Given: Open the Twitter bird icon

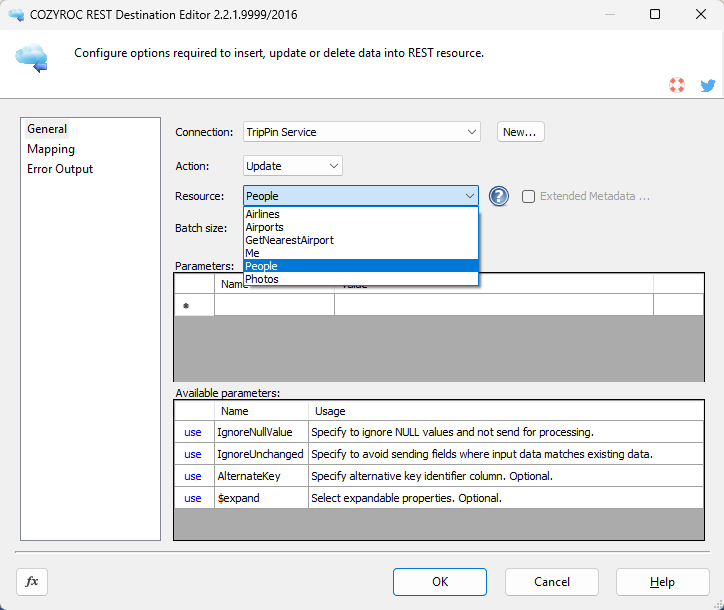Looking at the screenshot, I should click(x=708, y=85).
